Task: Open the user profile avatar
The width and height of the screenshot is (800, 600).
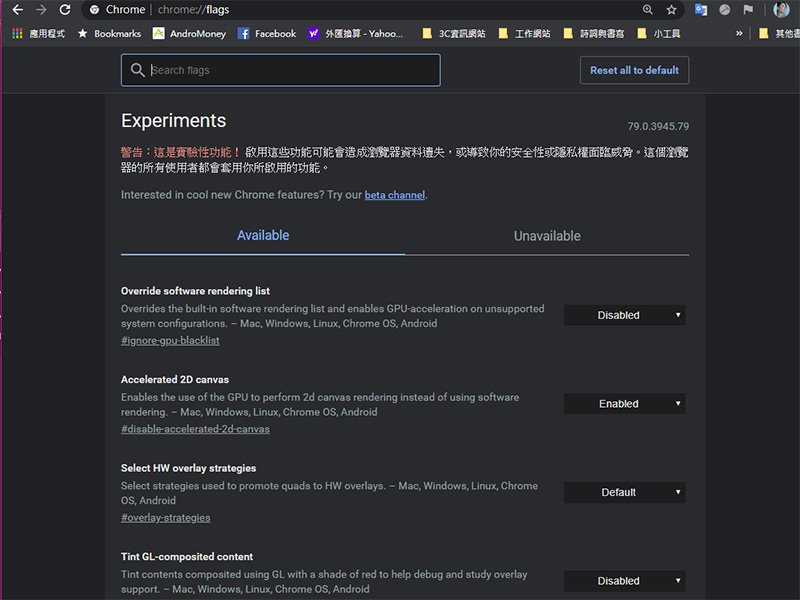Action: 781,10
